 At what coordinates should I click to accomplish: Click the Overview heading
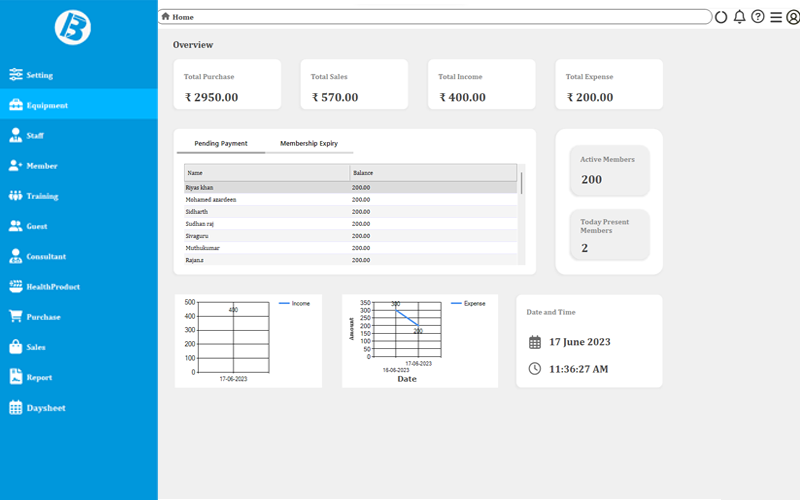point(193,45)
